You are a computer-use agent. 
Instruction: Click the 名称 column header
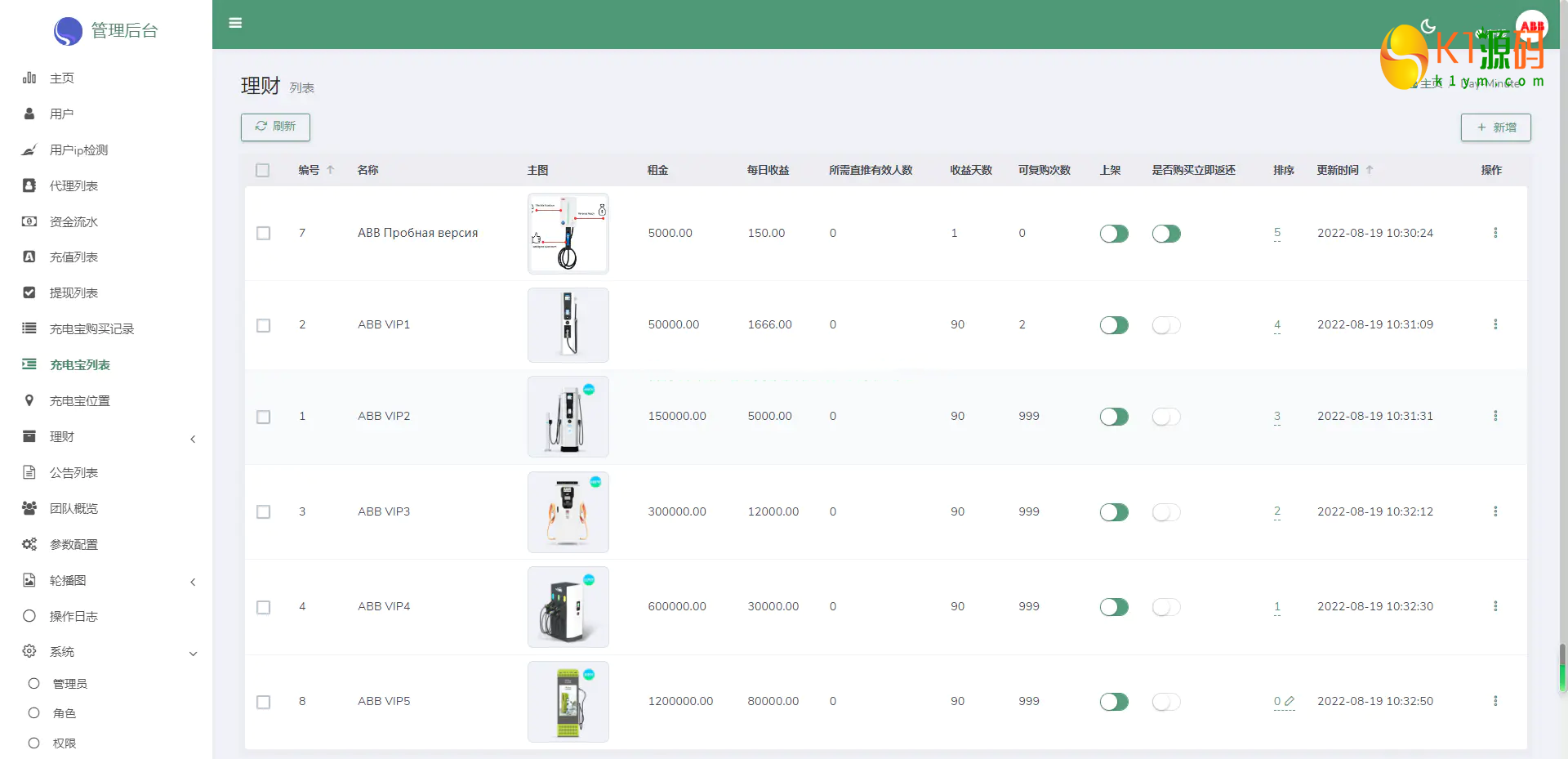click(x=367, y=170)
